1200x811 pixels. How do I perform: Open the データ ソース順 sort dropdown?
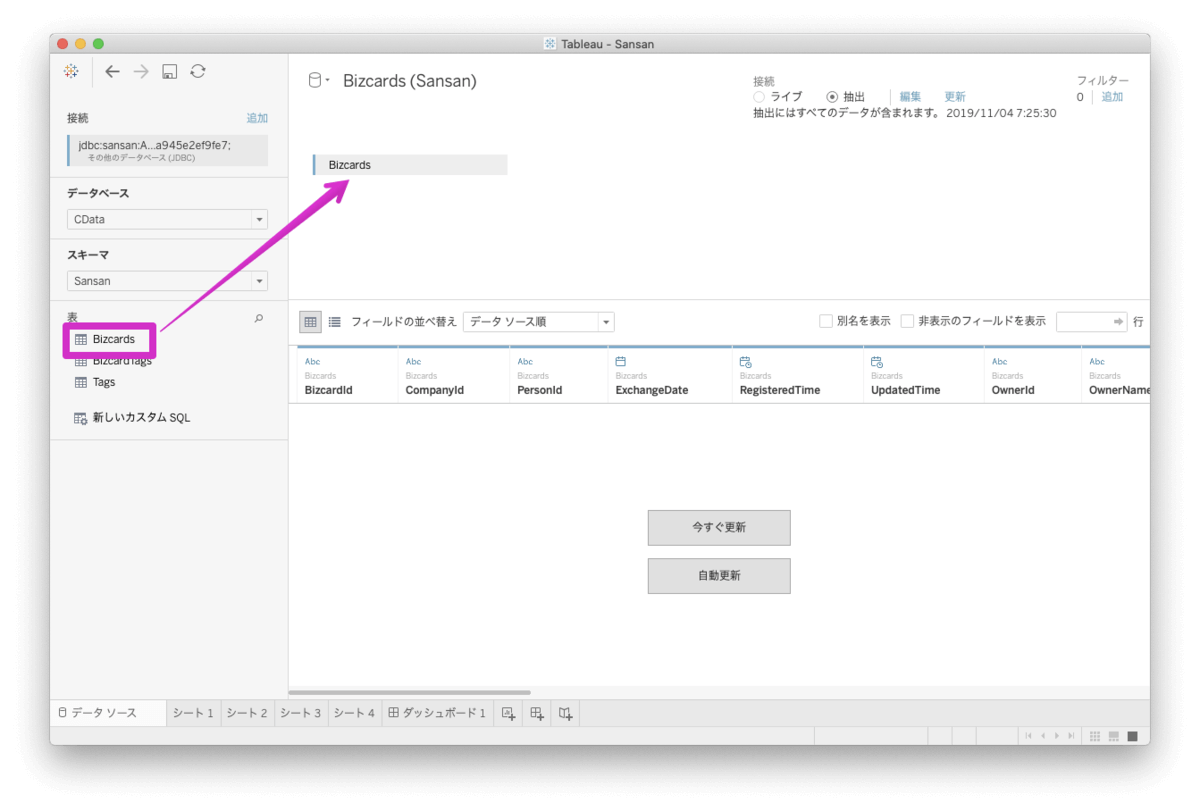pyautogui.click(x=539, y=322)
